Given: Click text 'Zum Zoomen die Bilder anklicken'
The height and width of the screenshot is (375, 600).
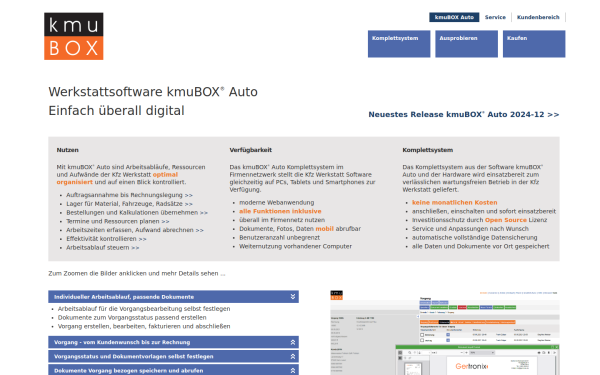Looking at the screenshot, I should (x=98, y=274).
